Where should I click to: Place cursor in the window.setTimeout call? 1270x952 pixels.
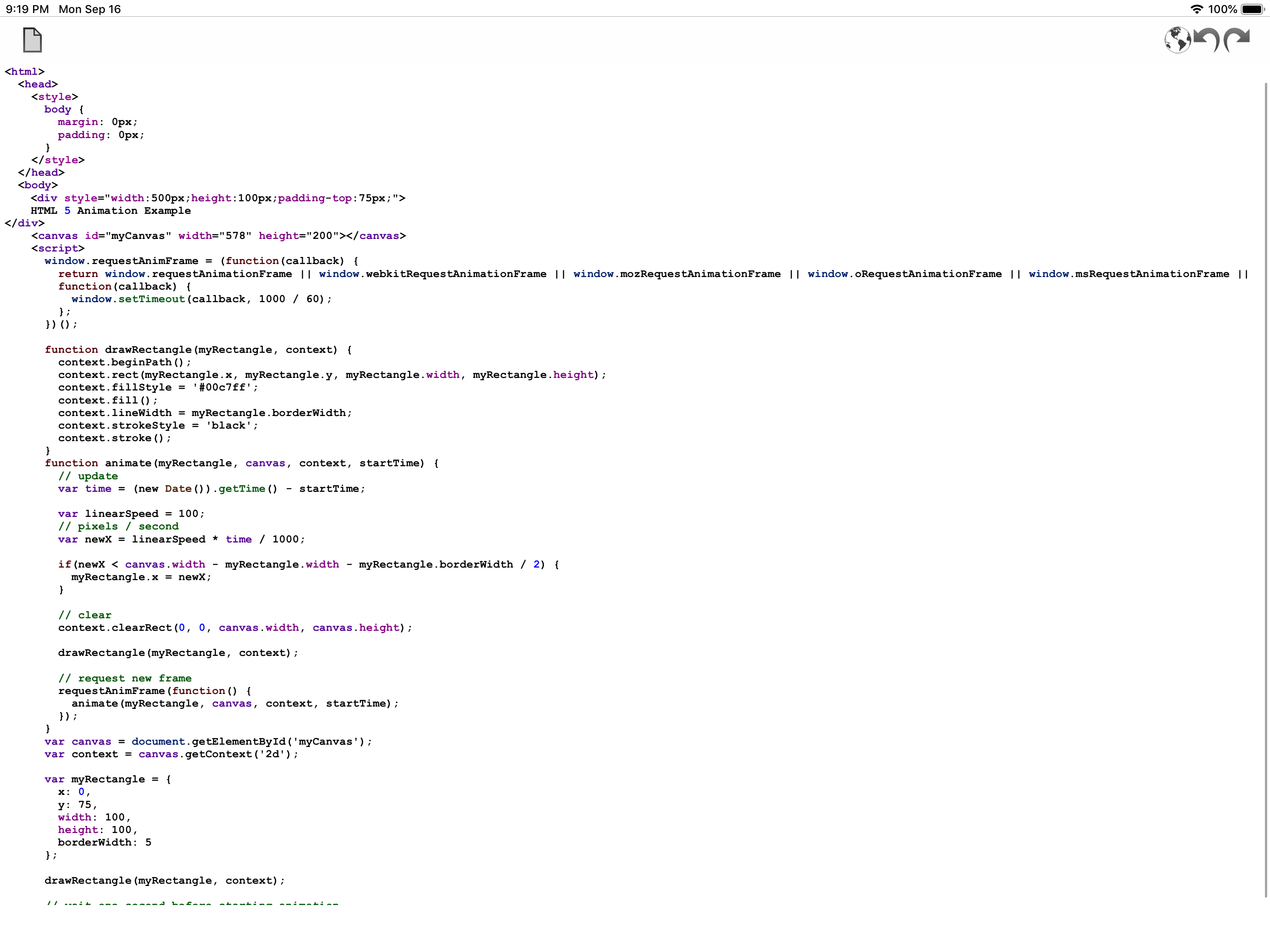point(152,298)
